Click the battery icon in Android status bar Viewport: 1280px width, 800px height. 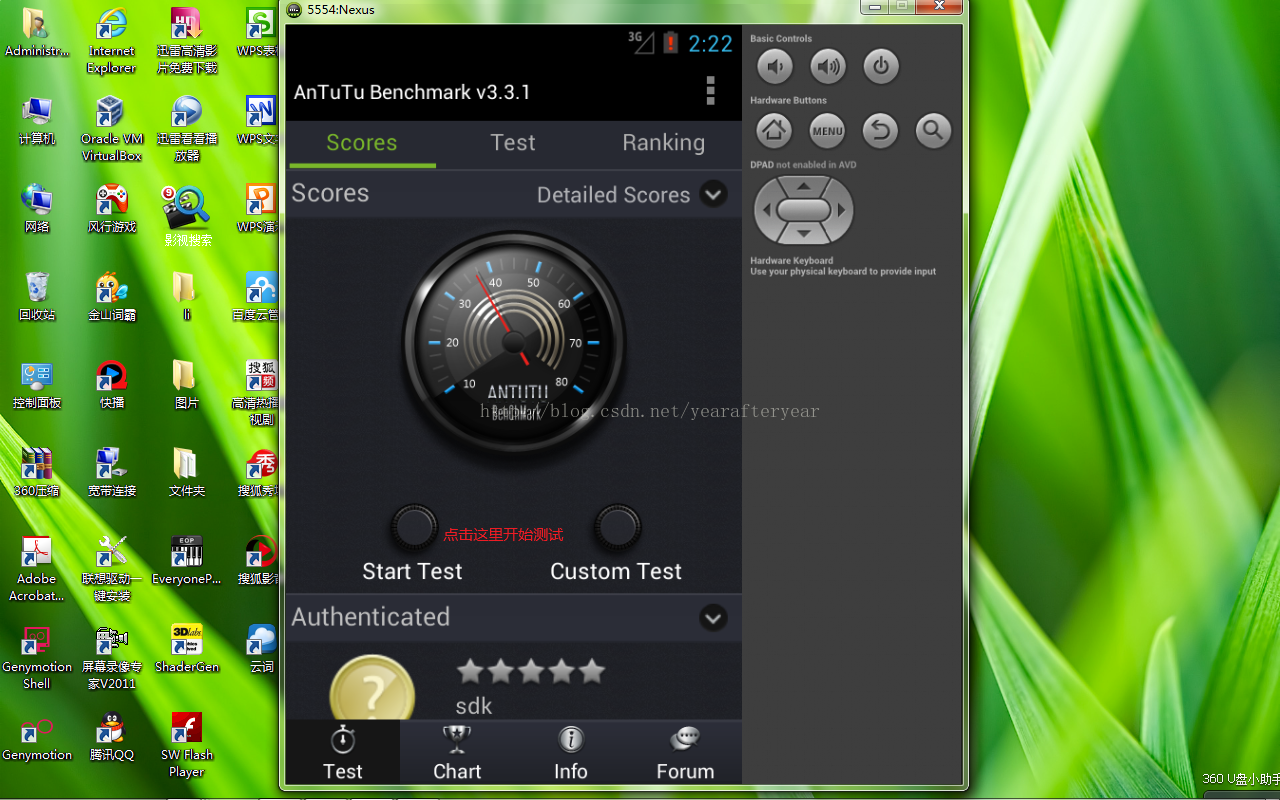(x=670, y=42)
